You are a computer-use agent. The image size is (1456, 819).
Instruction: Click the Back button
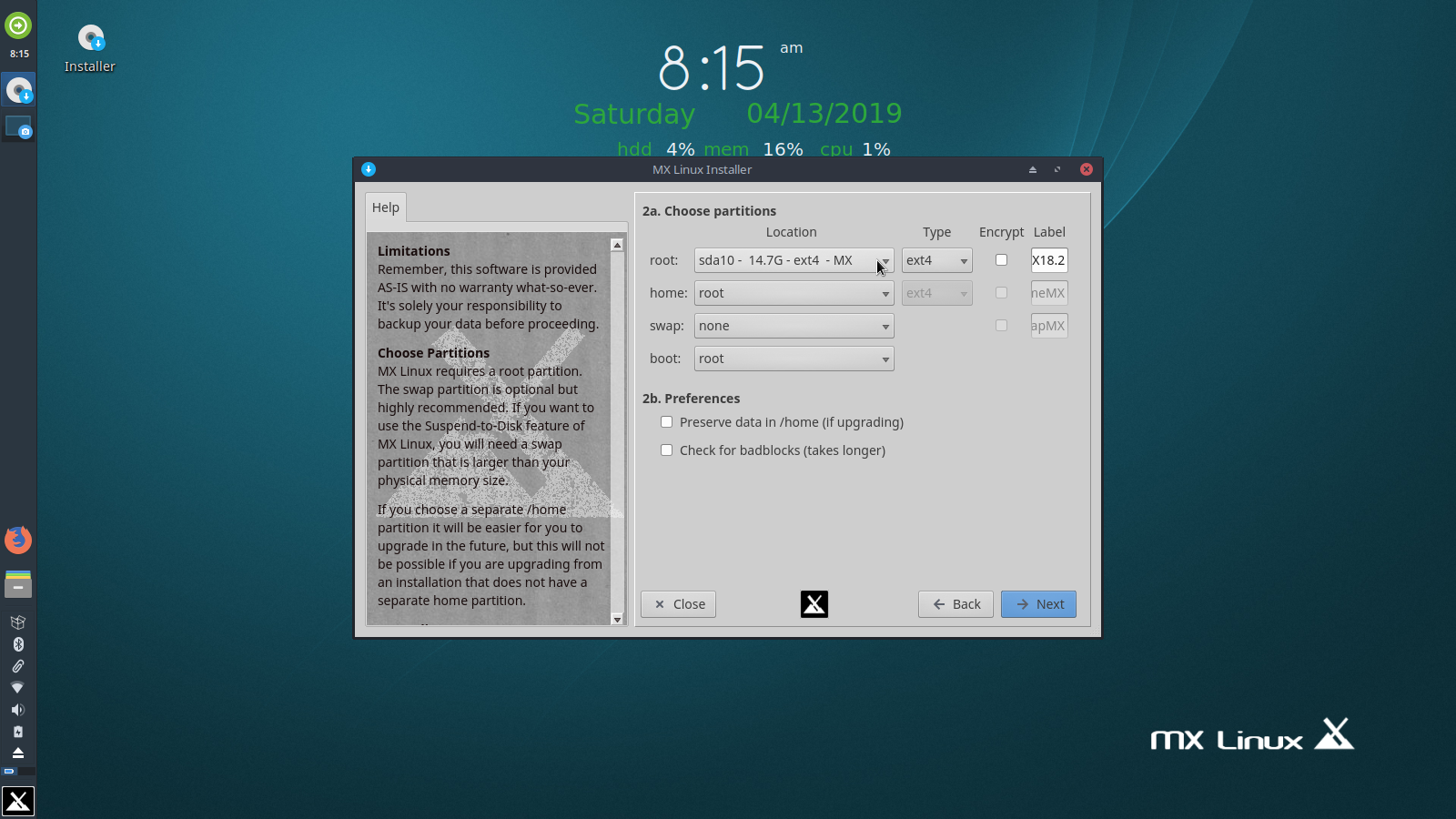pyautogui.click(x=955, y=604)
